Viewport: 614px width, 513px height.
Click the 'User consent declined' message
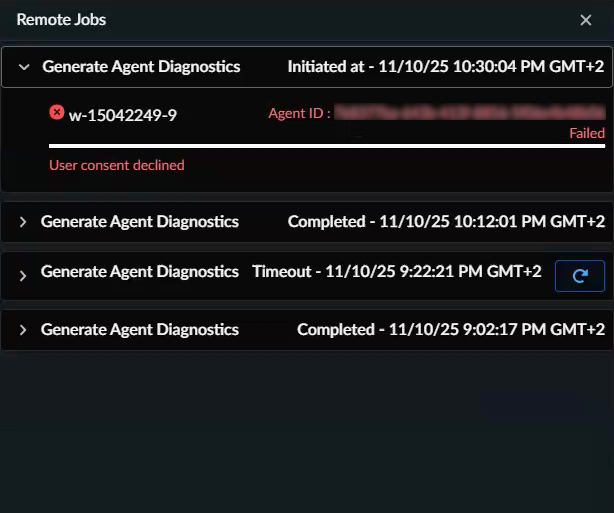click(117, 165)
